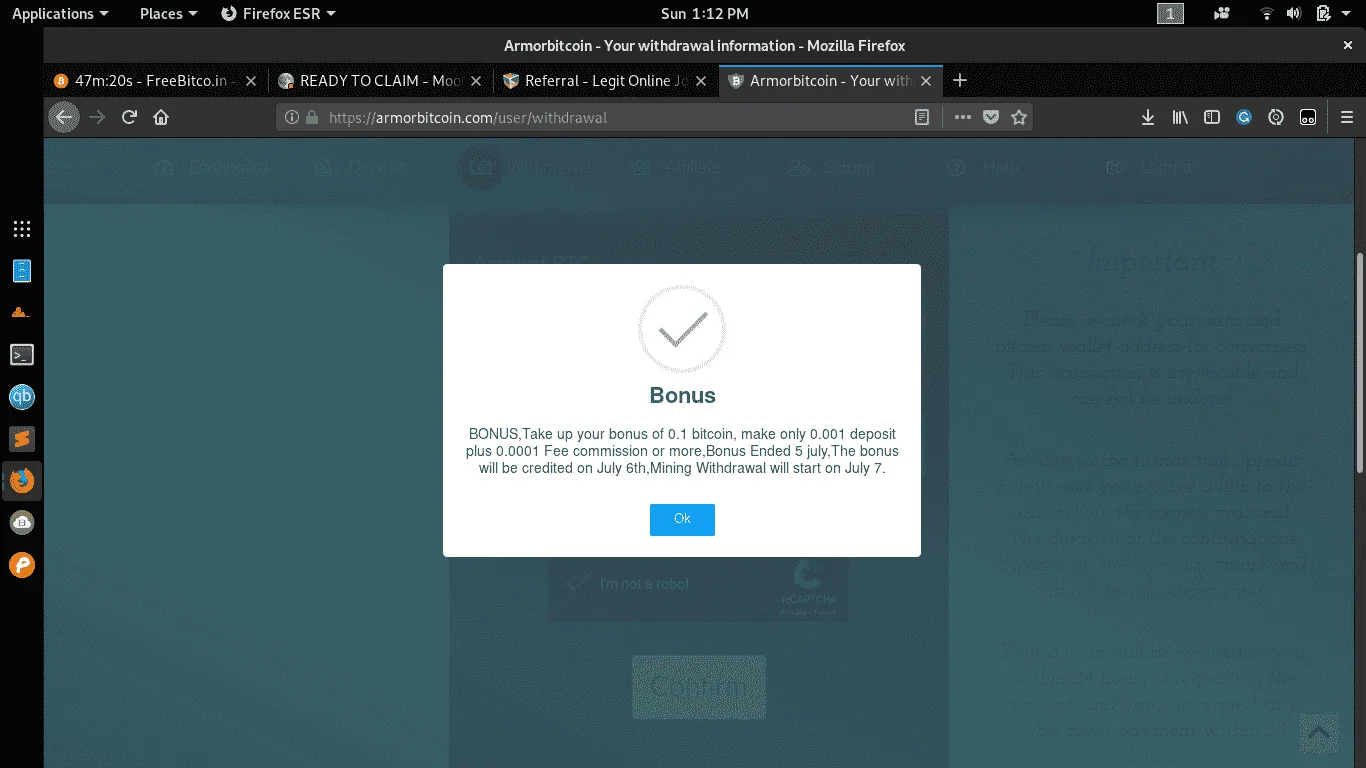Open Sublime Text from dock
Viewport: 1366px width, 768px height.
click(22, 438)
